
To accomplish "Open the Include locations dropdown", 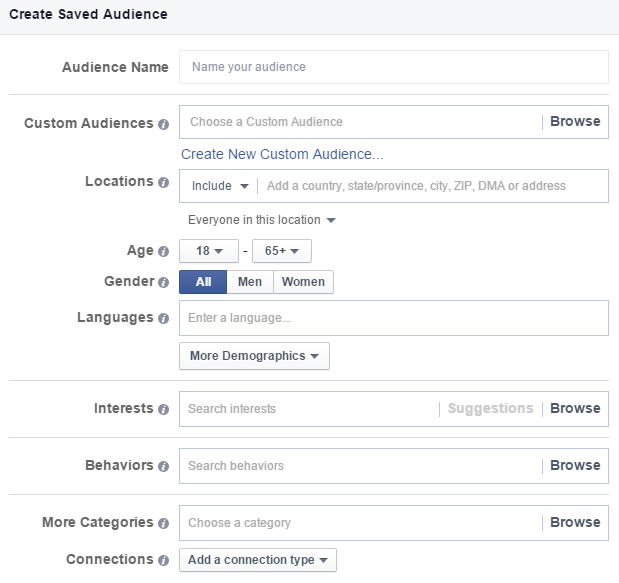I will (x=219, y=186).
